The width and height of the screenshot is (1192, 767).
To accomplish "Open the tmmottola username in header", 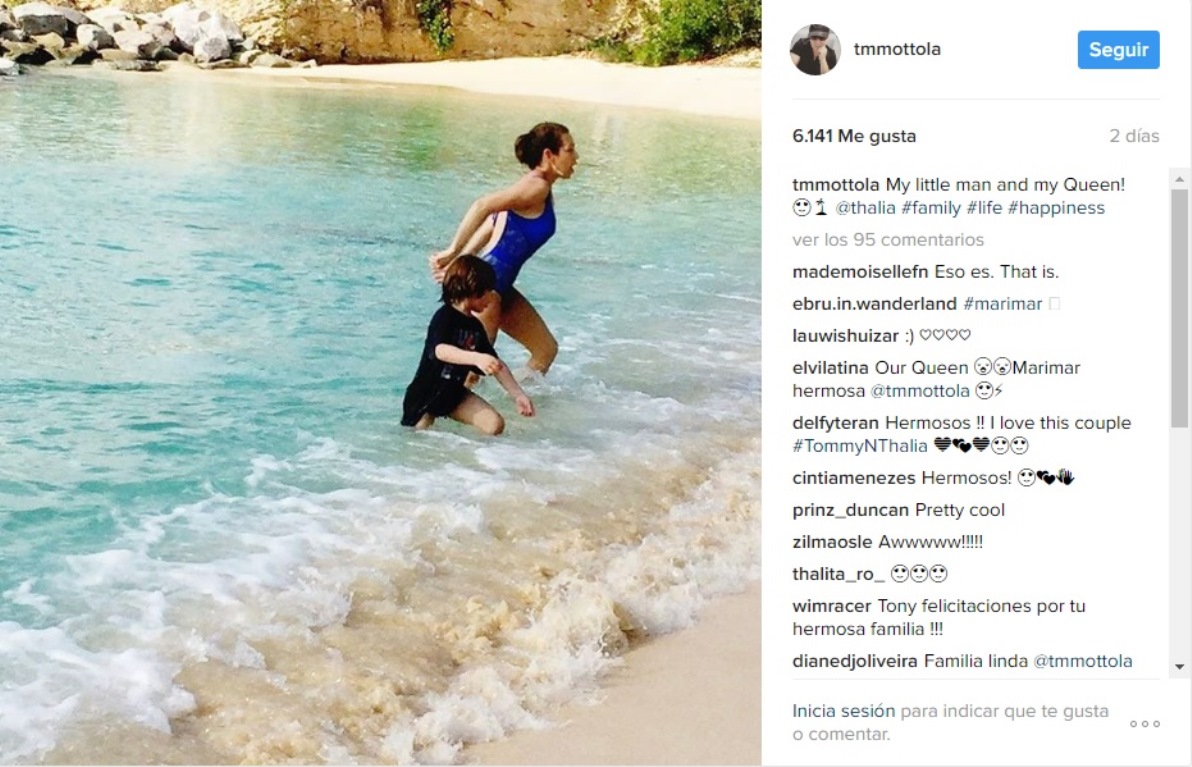I will 897,49.
